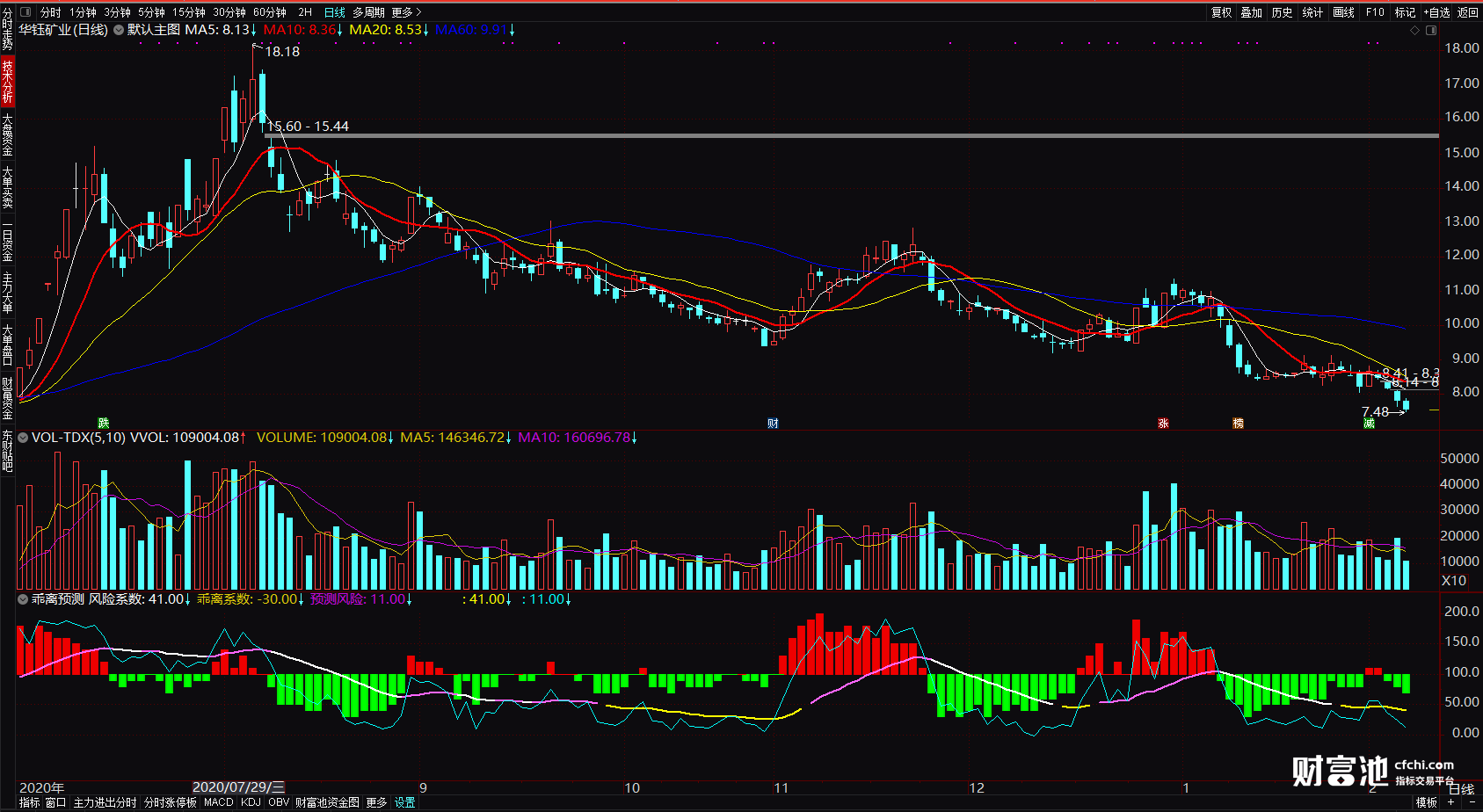Add stock via +自选 button
Screen dimensions: 1483x812
pyautogui.click(x=1436, y=12)
